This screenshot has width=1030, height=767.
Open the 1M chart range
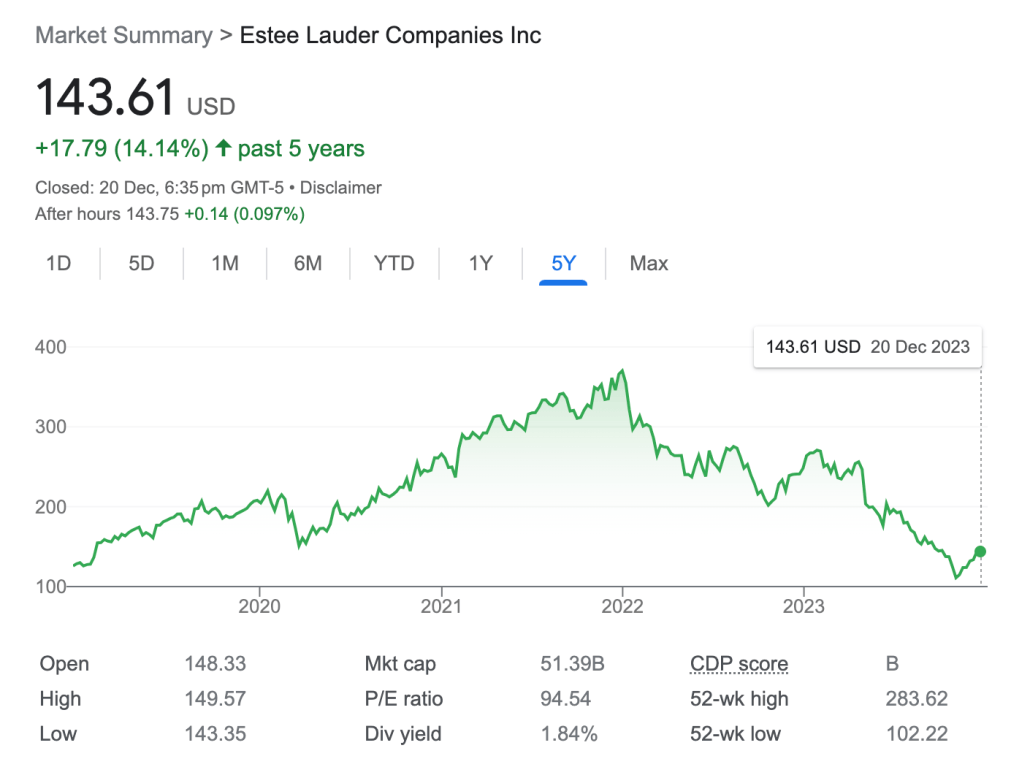(225, 263)
